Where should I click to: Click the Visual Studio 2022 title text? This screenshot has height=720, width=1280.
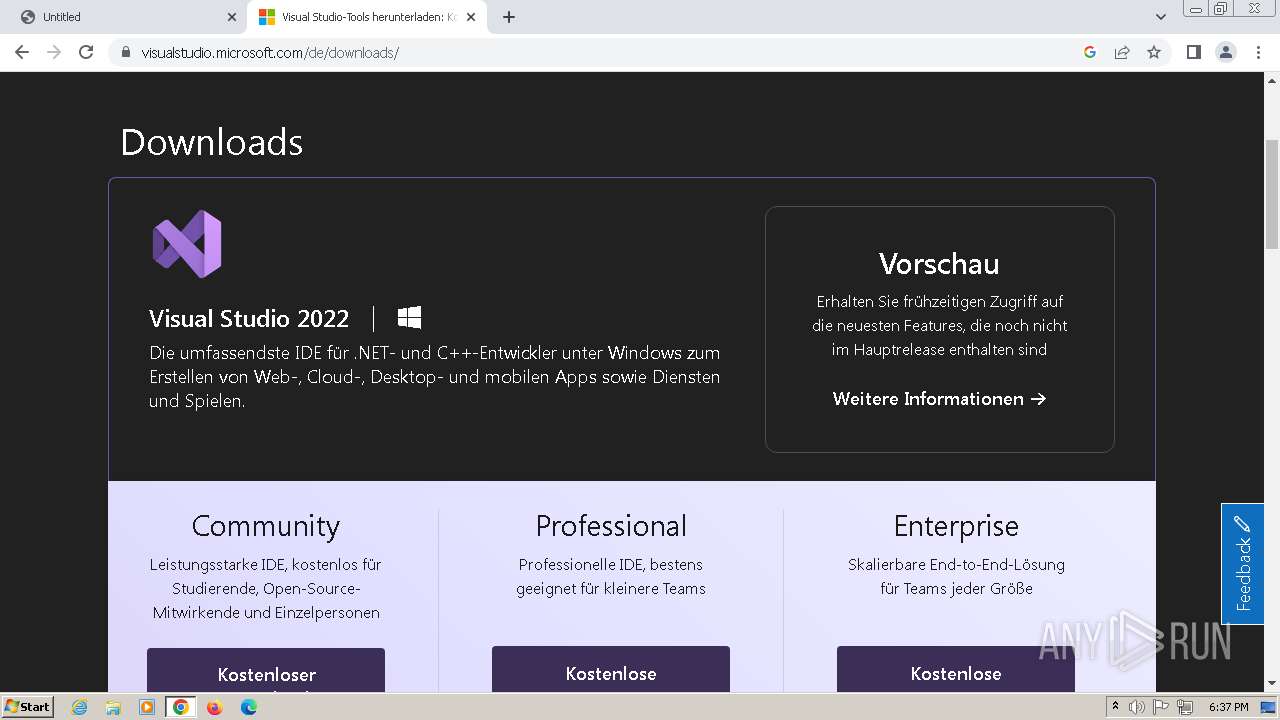(249, 319)
